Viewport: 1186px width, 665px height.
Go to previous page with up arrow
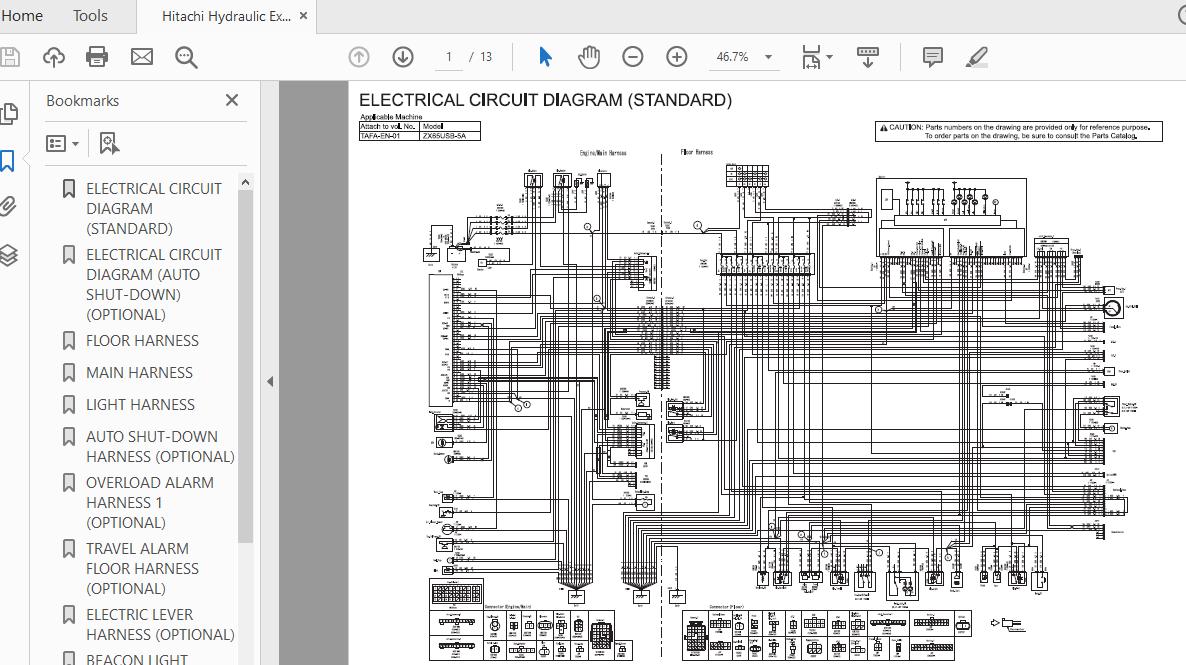coord(359,57)
